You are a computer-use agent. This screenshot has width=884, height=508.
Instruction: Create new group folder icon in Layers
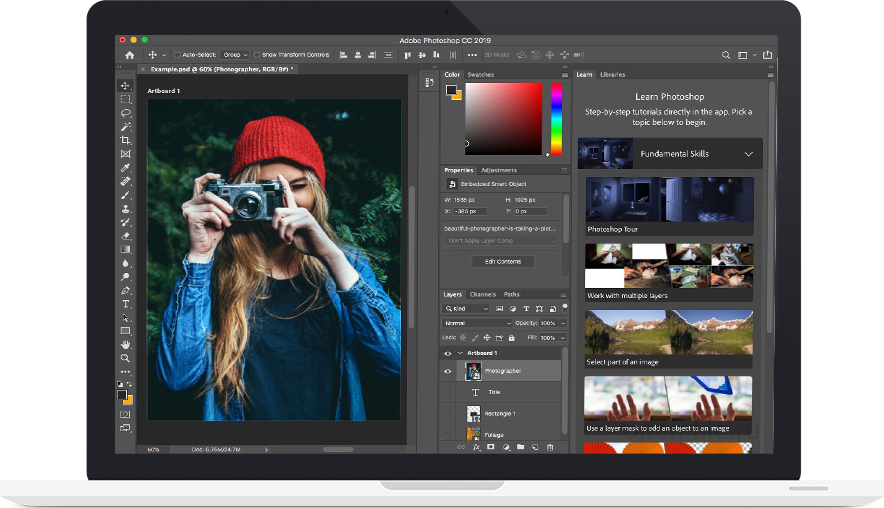pyautogui.click(x=520, y=447)
